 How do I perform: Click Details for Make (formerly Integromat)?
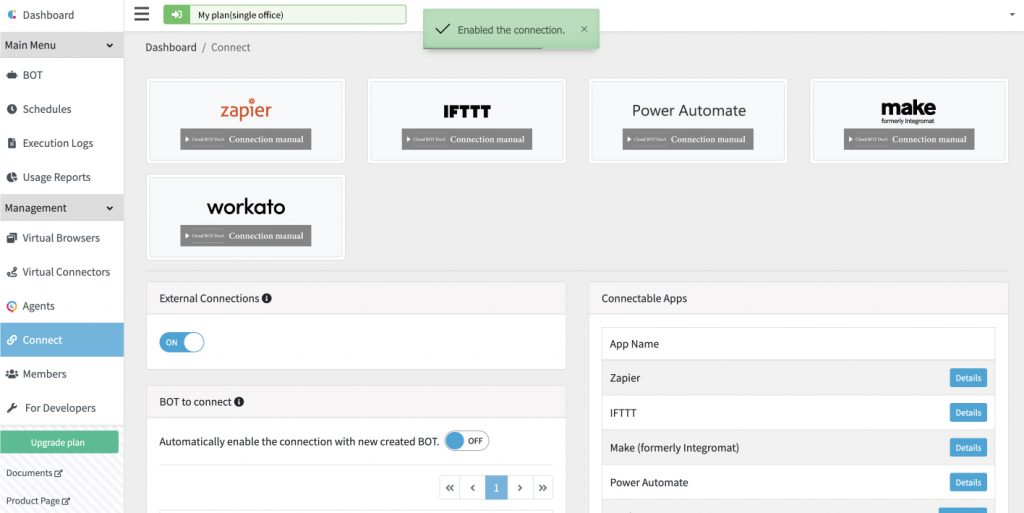(x=968, y=448)
